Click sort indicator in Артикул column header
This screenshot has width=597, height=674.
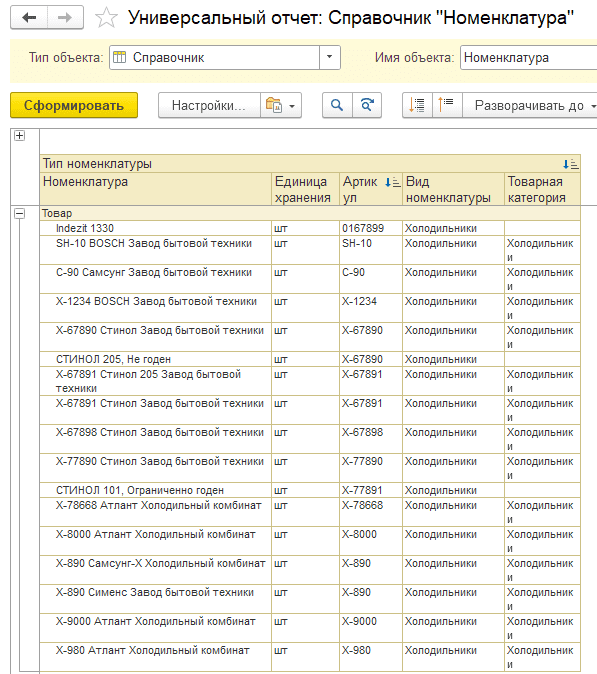392,182
